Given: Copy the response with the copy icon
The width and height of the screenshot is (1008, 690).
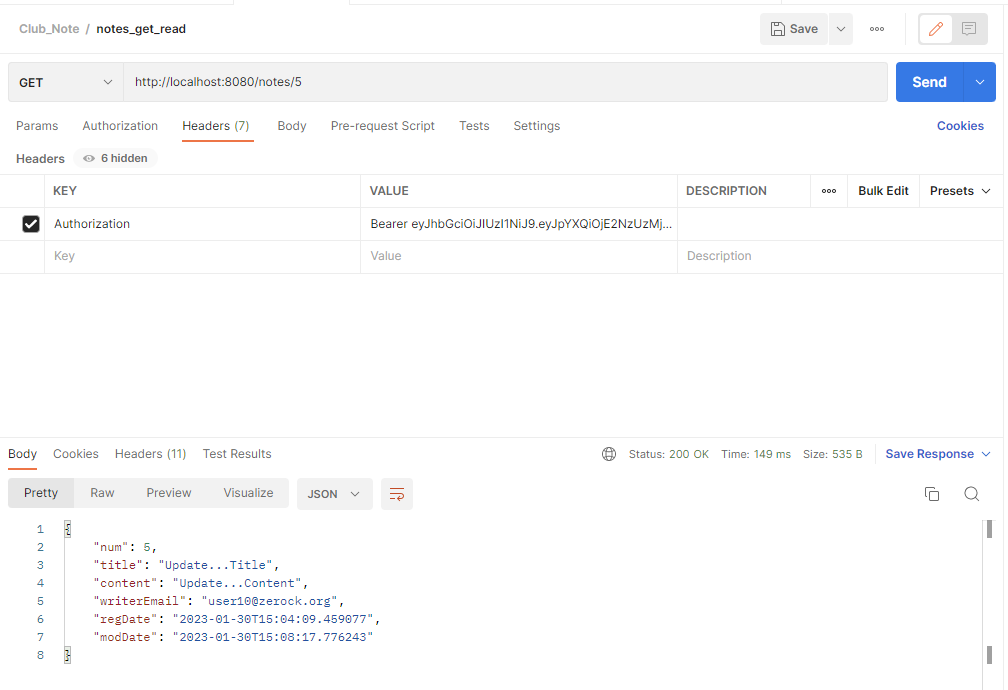Looking at the screenshot, I should (932, 494).
